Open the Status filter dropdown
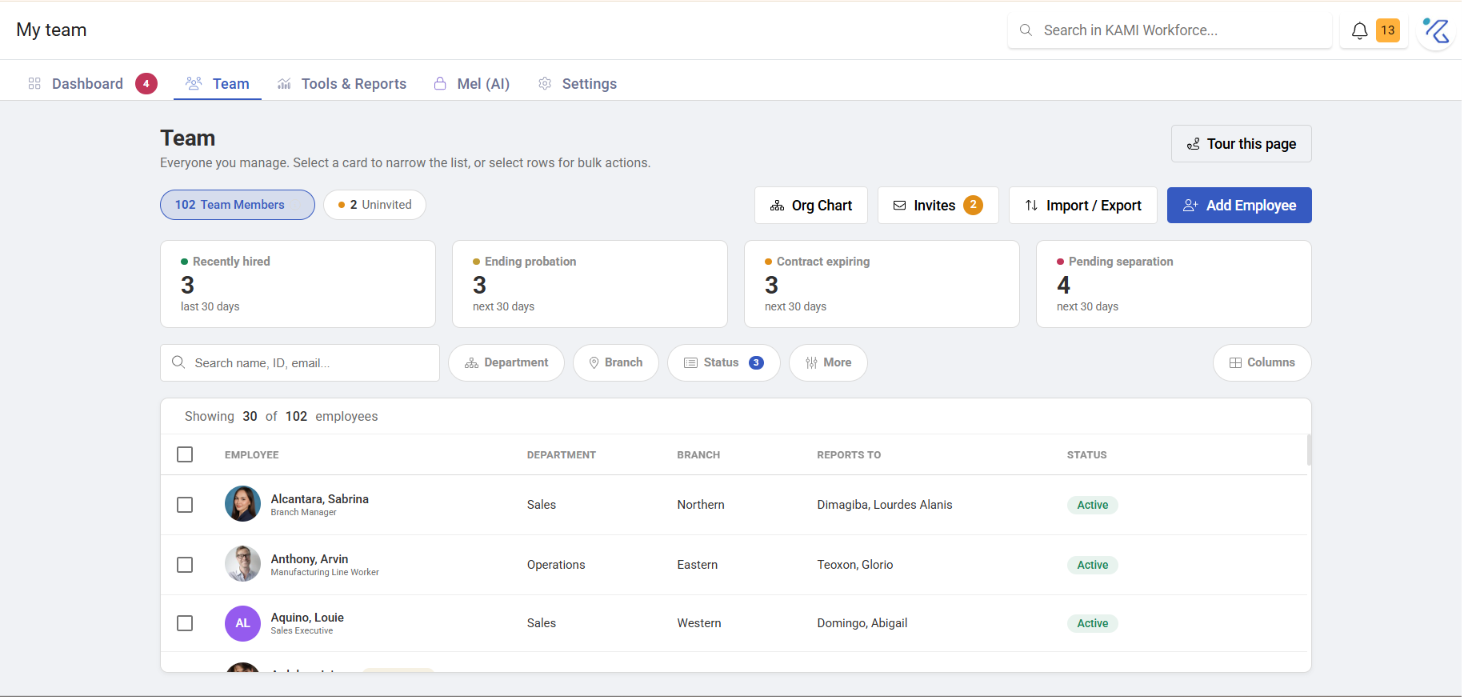 point(724,363)
